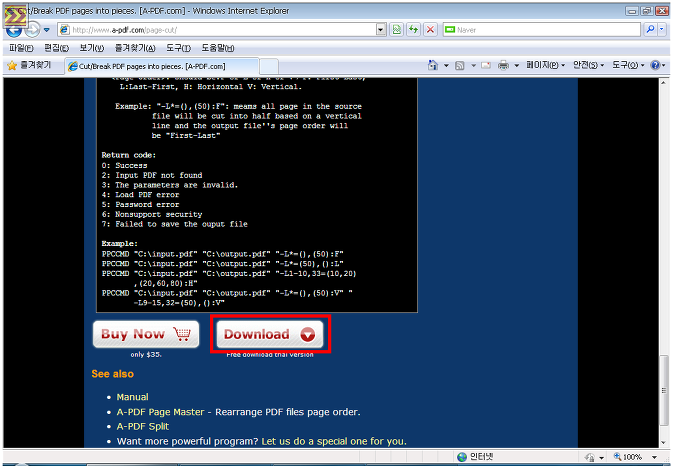The image size is (673, 466).
Task: Click the protected mode status icon
Action: click(590, 457)
